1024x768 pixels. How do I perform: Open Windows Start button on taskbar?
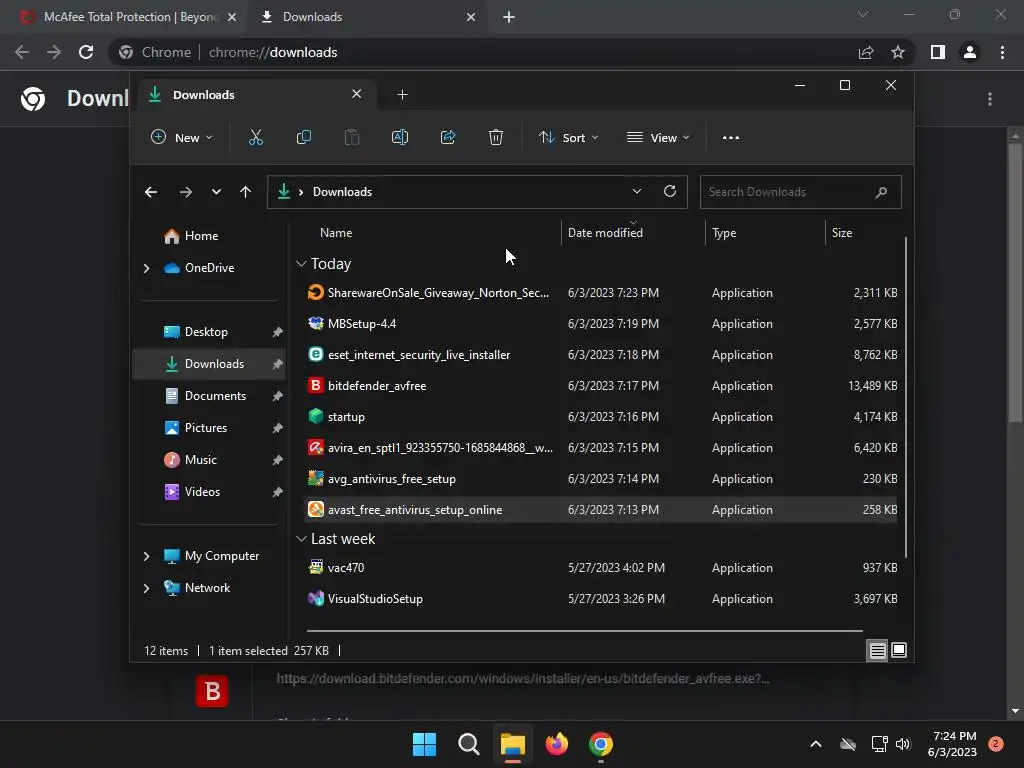(x=424, y=744)
